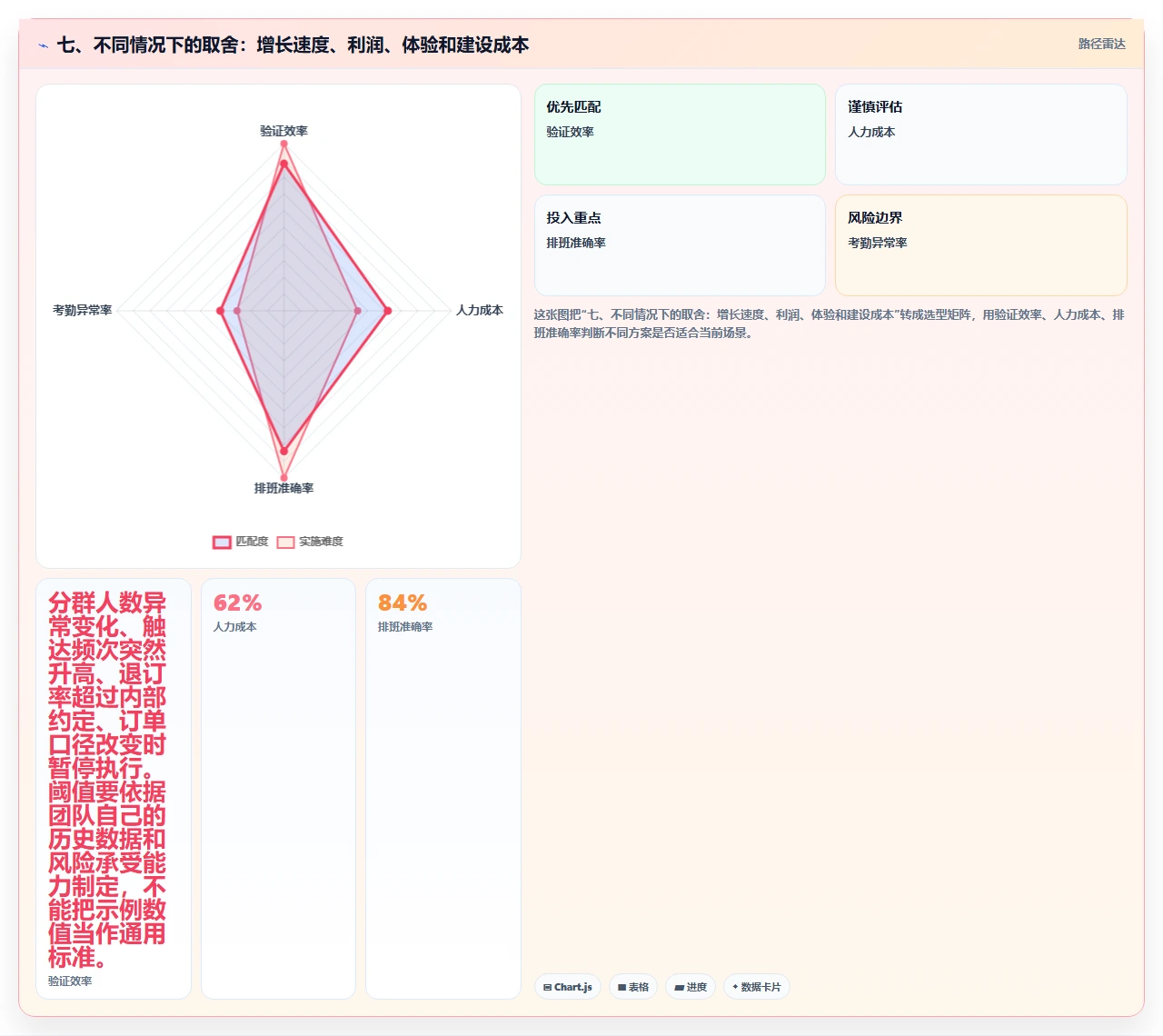Click 考勤异常率 text in 风险边界 card
This screenshot has width=1163, height=1036.
[x=878, y=243]
